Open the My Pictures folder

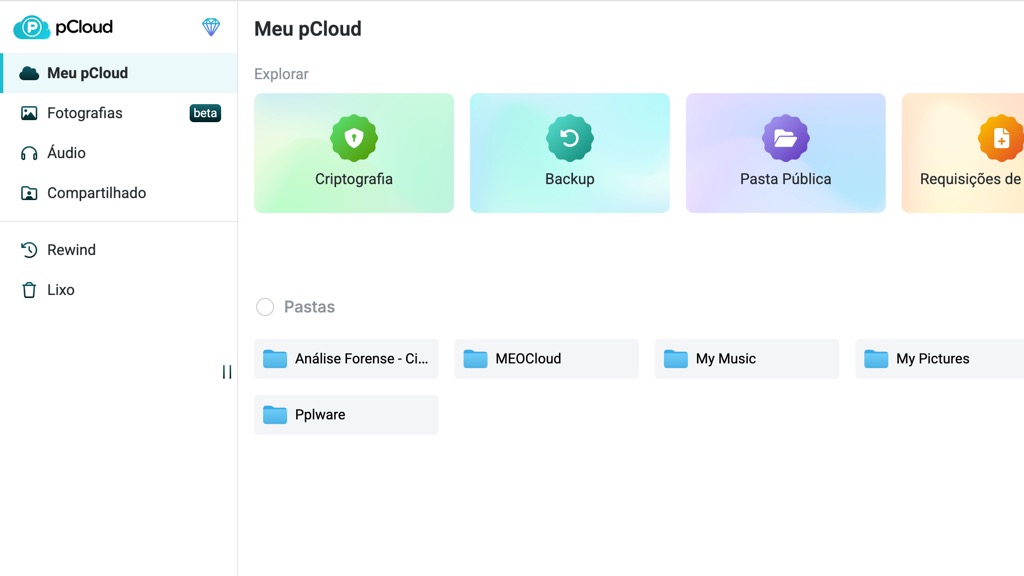click(x=940, y=359)
